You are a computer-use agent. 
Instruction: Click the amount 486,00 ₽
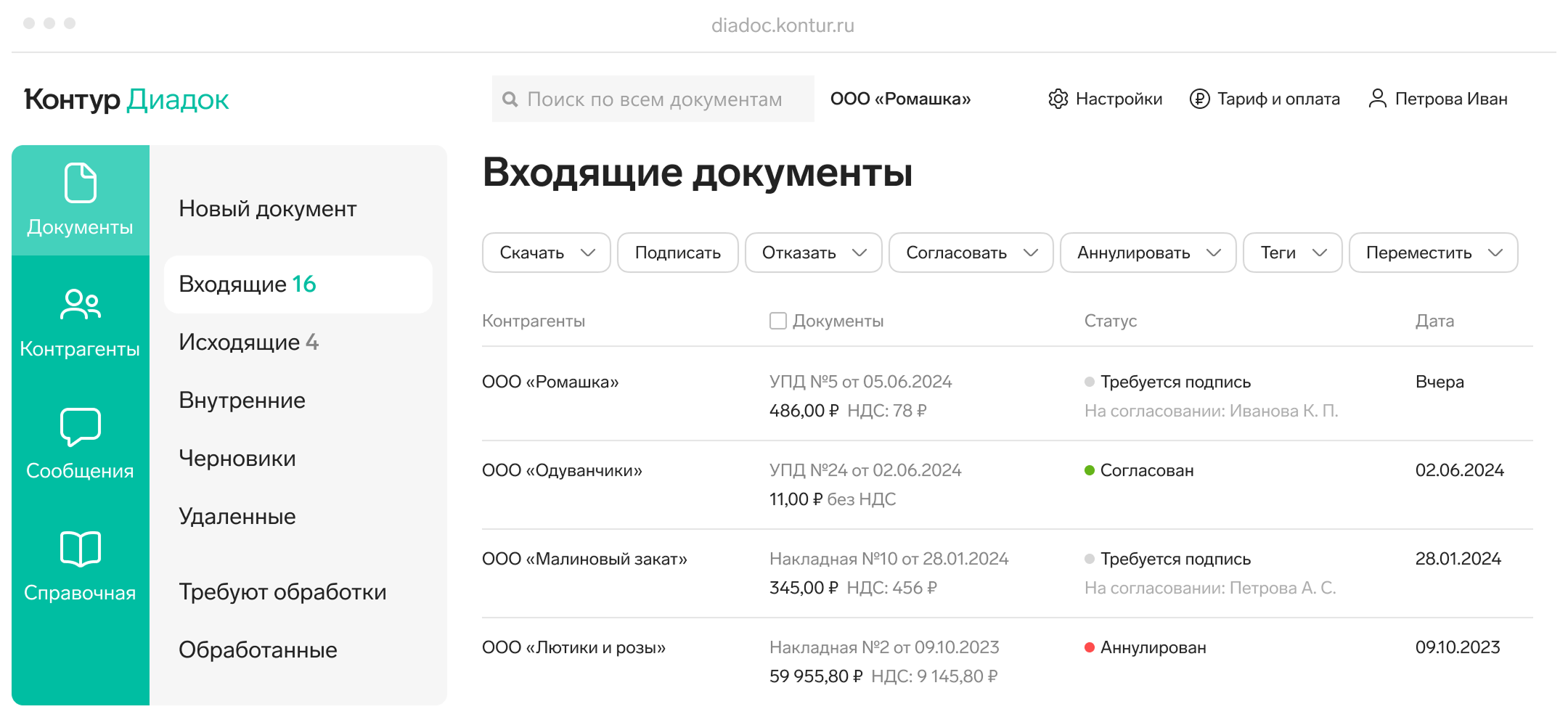[804, 411]
